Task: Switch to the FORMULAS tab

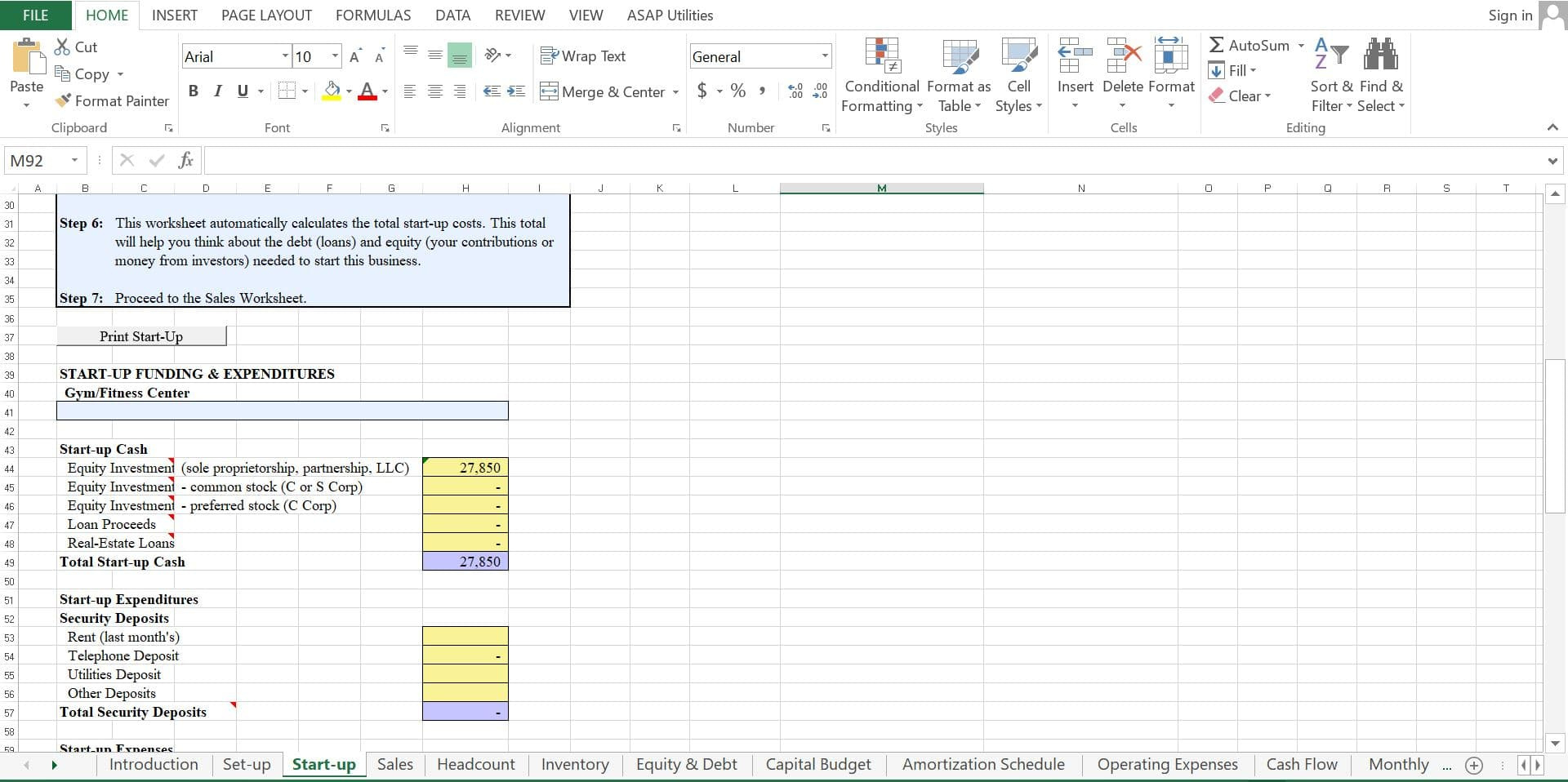Action: [373, 15]
